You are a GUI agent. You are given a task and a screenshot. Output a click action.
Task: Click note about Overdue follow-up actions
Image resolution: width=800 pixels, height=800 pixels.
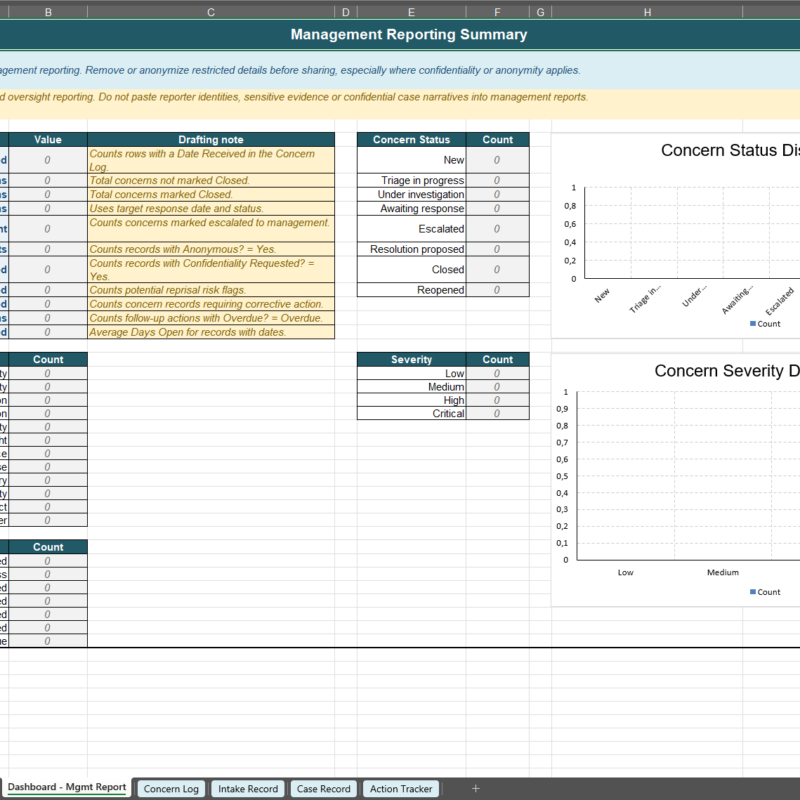(x=211, y=318)
